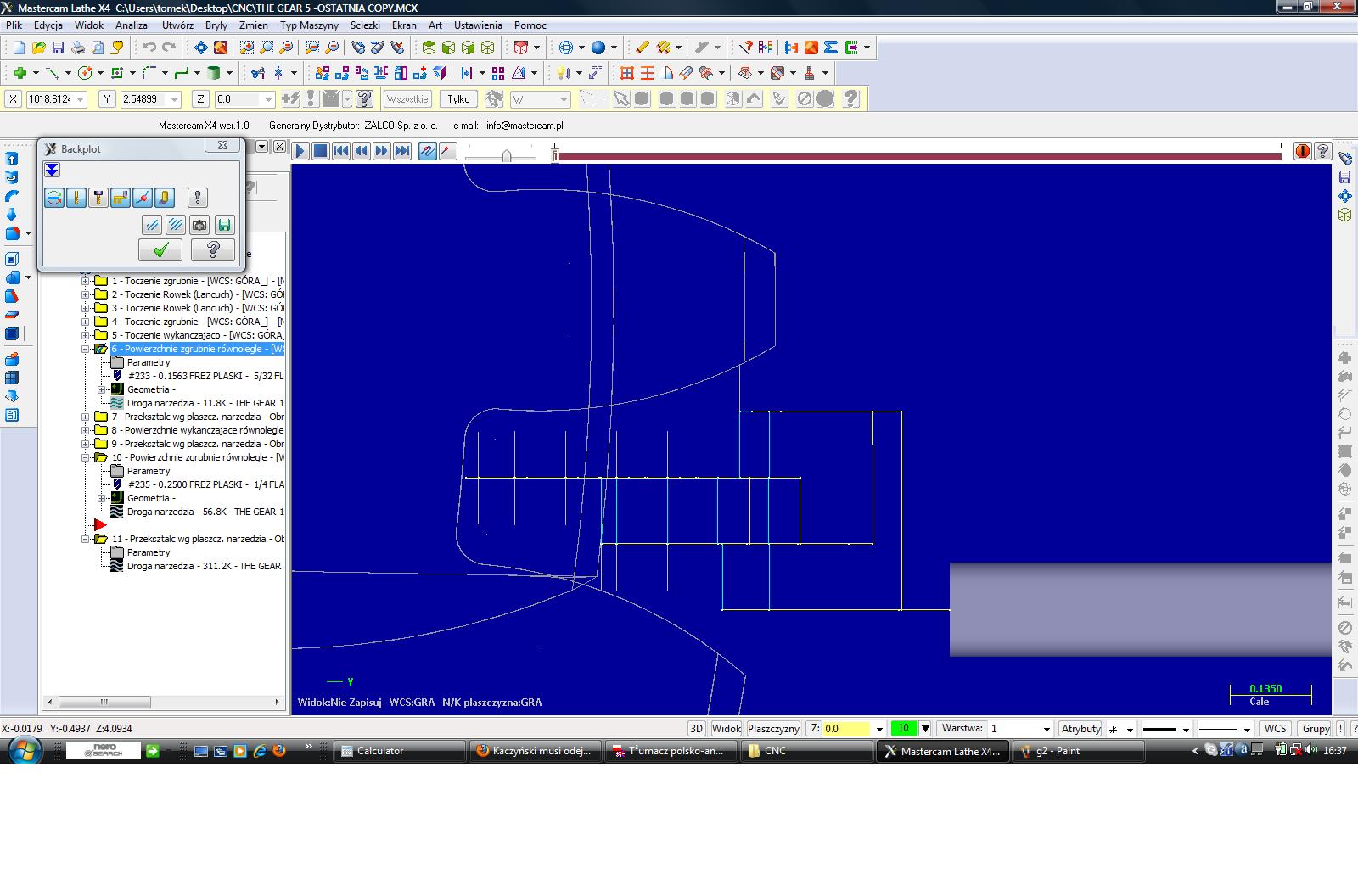Open the Bryly menu
Image resolution: width=1358 pixels, height=896 pixels.
point(216,25)
